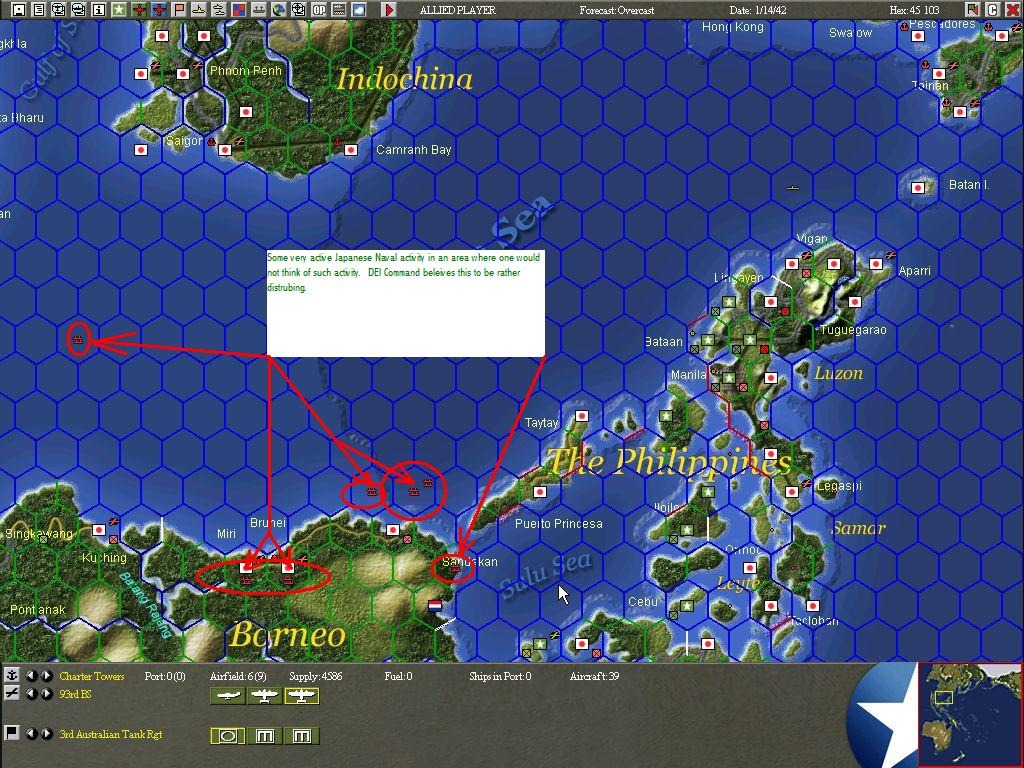Screen dimensions: 1024x768
Task: Click the 'Hex: 45 103' readout
Action: (x=914, y=10)
